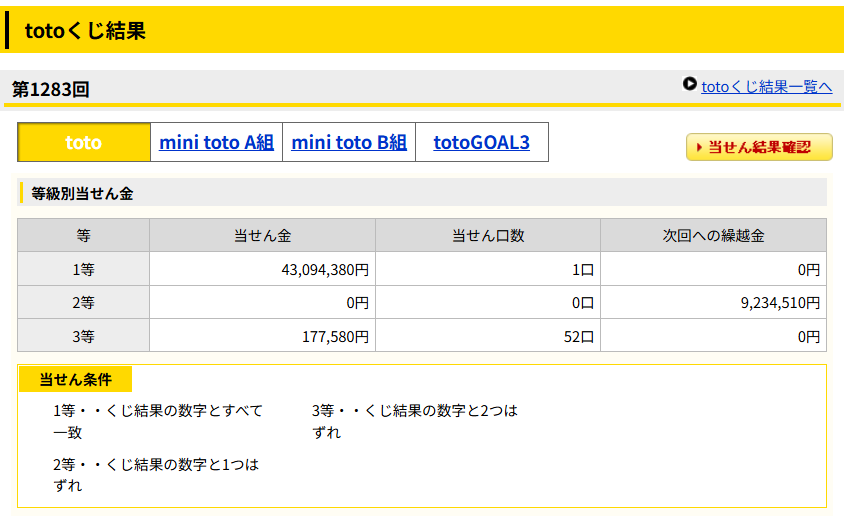Image resolution: width=851 pixels, height=516 pixels.
Task: Click 3等 condition text 2つはずれ
Action: [415, 421]
